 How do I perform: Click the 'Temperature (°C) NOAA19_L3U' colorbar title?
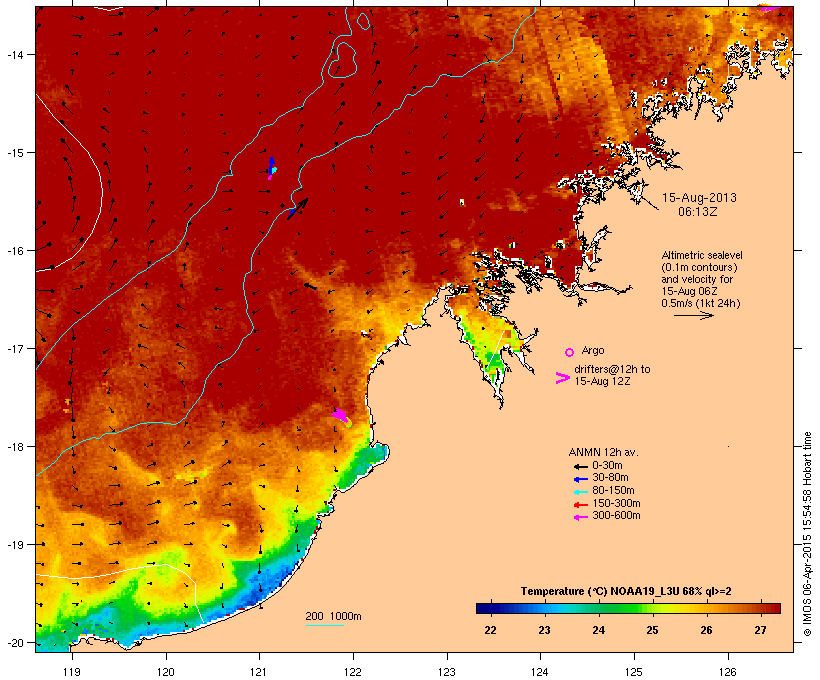pyautogui.click(x=601, y=592)
